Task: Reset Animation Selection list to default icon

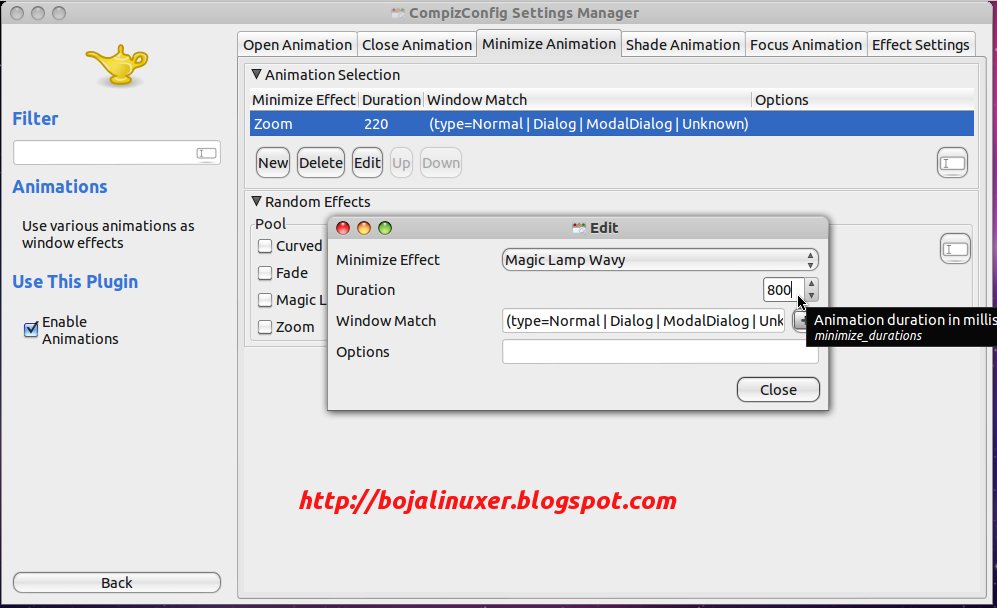Action: 952,163
